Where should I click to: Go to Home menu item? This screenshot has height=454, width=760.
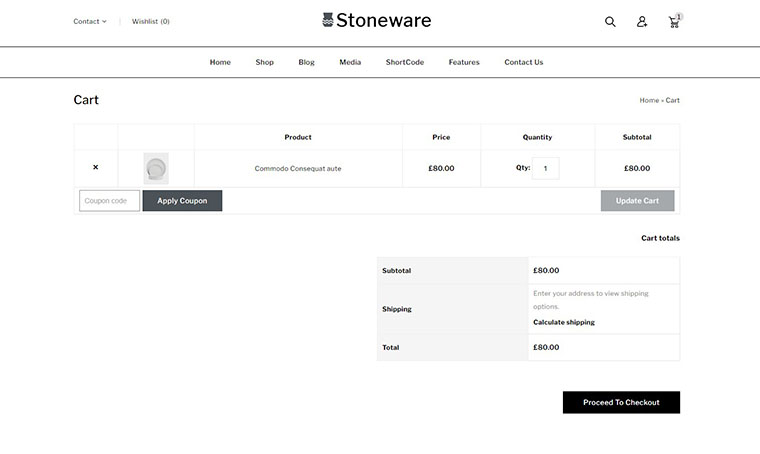(x=220, y=62)
